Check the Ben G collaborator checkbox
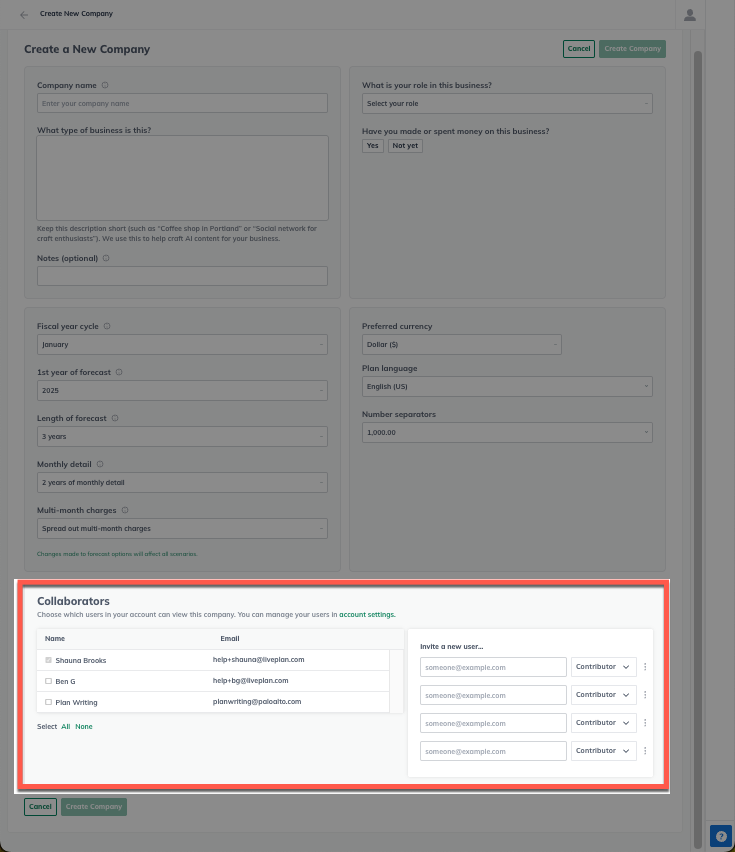735x852 pixels. [48, 681]
